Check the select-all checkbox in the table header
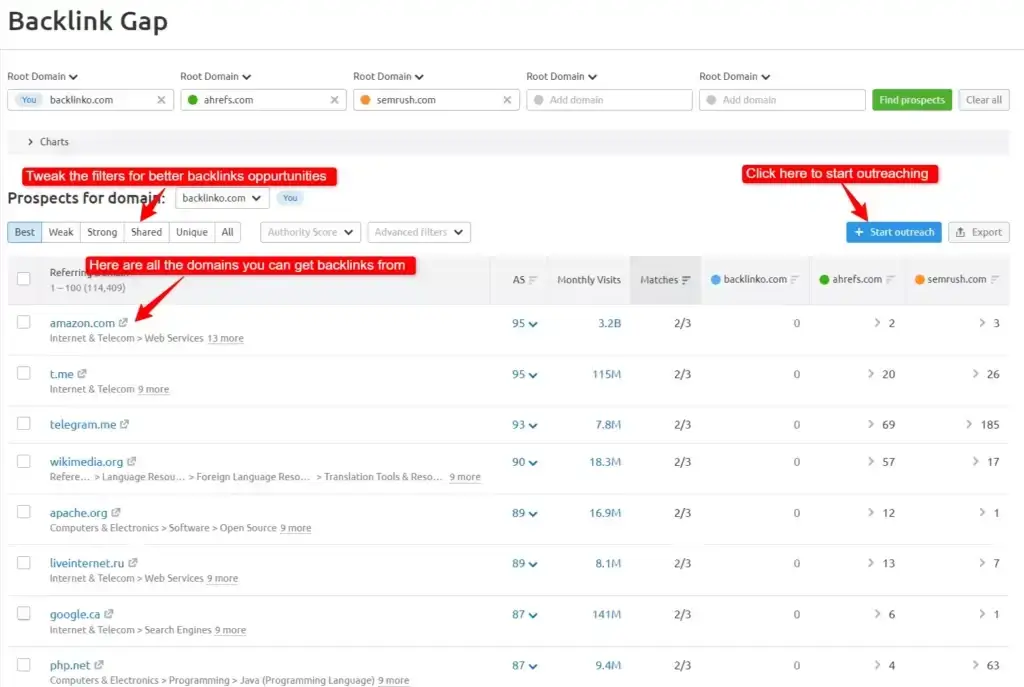This screenshot has width=1024, height=687. (24, 280)
